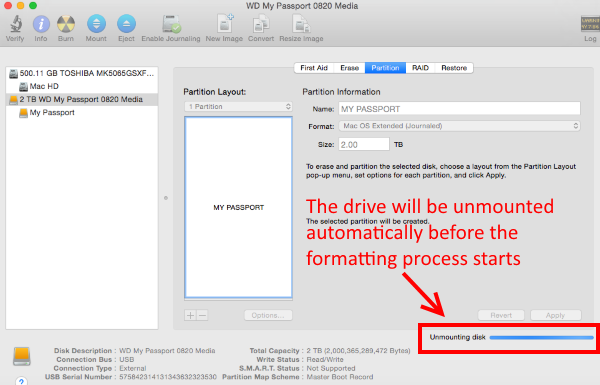This screenshot has height=385, width=600.
Task: Click the Master Boot Record text
Action: click(x=340, y=377)
